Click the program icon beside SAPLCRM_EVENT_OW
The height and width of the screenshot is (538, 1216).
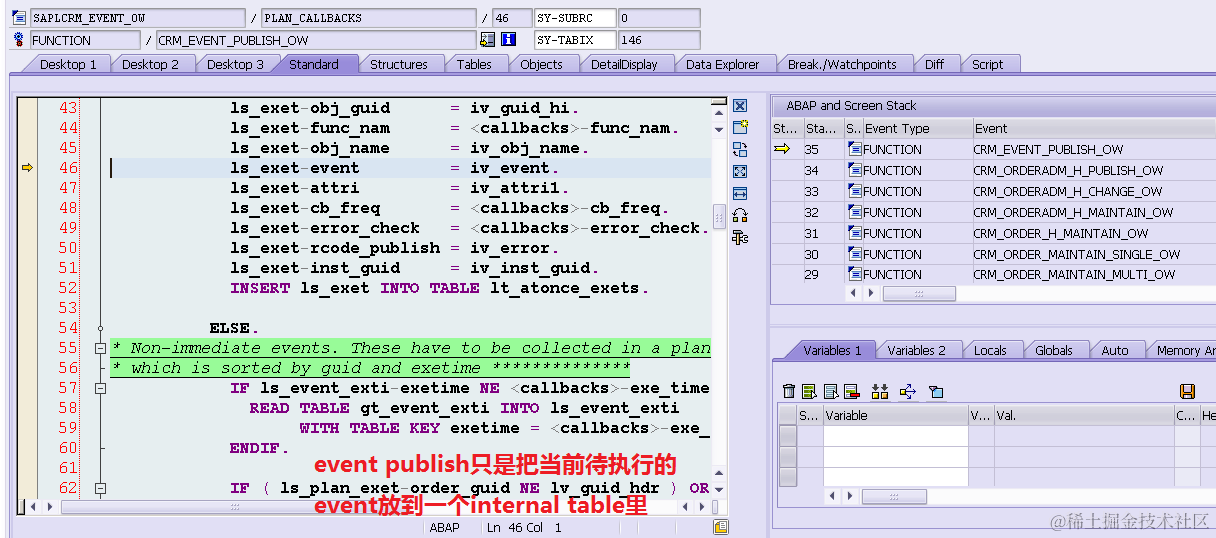[19, 18]
